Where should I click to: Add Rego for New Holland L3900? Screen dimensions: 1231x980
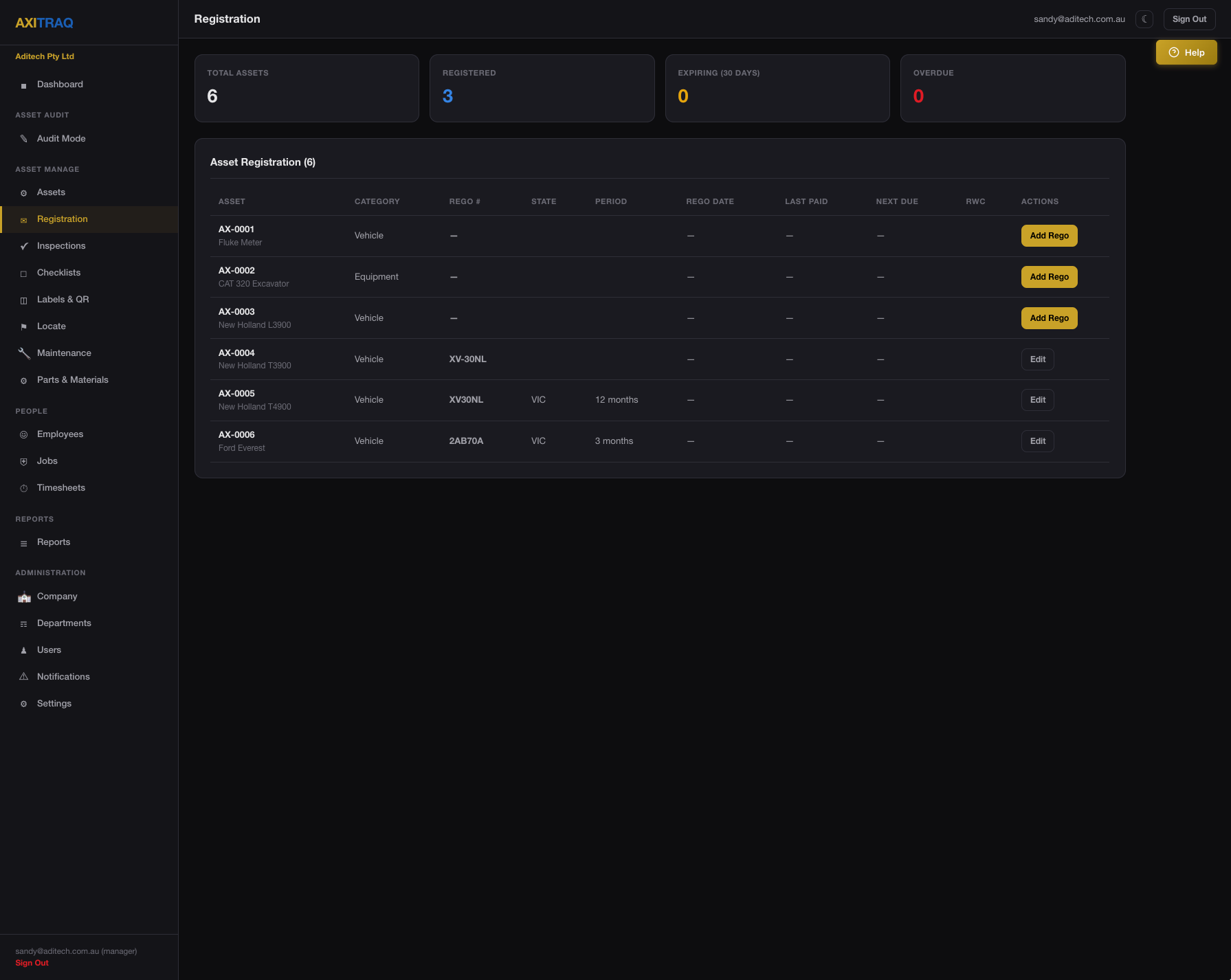(x=1049, y=318)
